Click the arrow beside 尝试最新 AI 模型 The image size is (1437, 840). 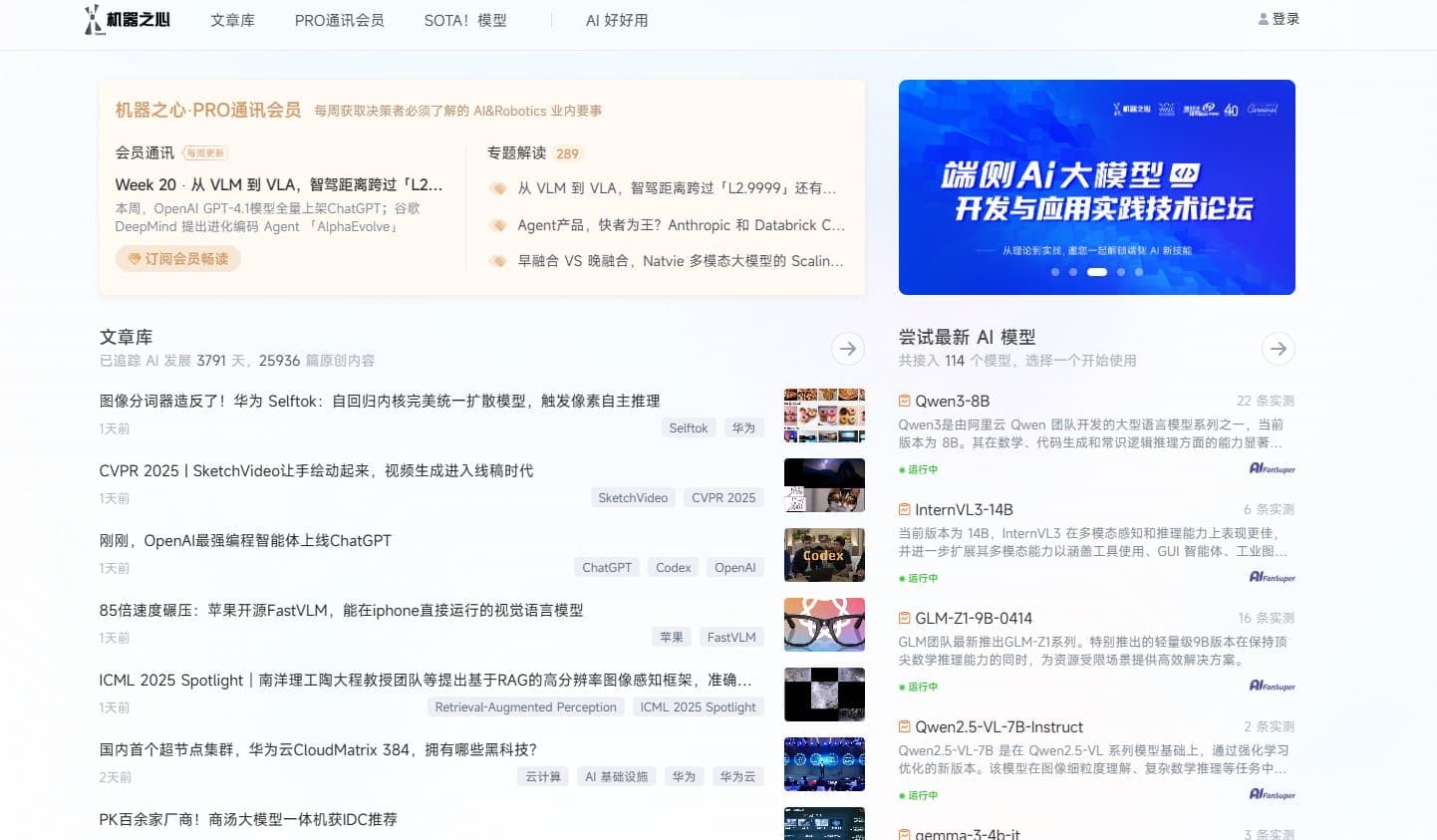[1279, 349]
